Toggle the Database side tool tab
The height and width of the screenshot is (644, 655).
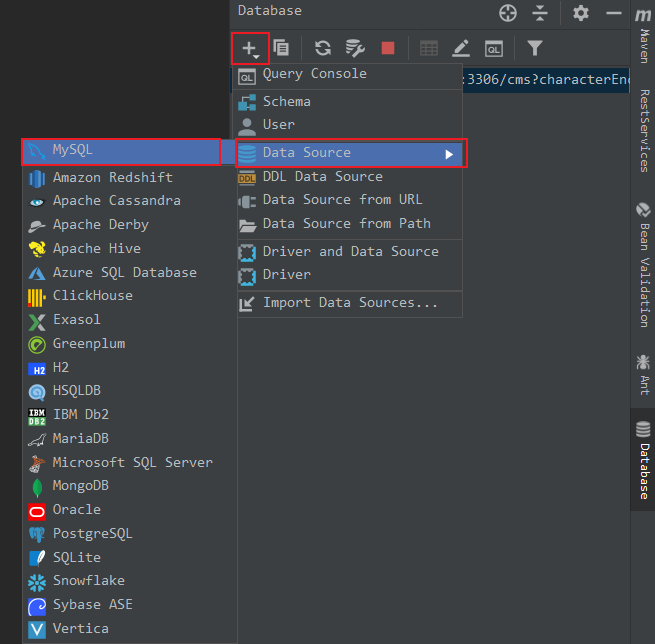(643, 459)
